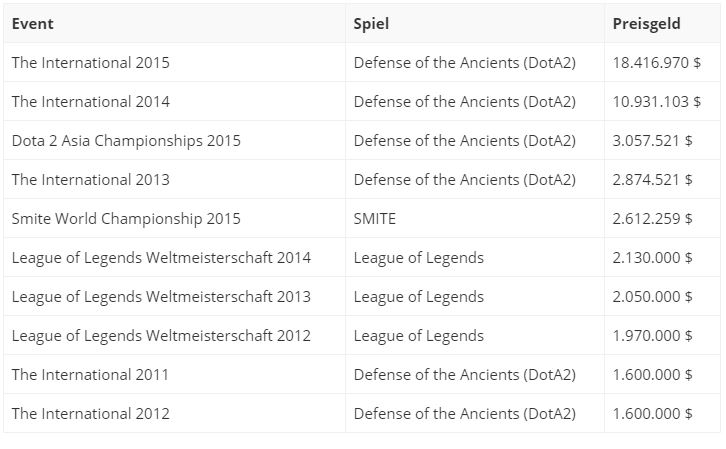Viewport: 726px width, 449px height.
Task: Click Smite World Championship 2015 cell
Action: pos(126,218)
